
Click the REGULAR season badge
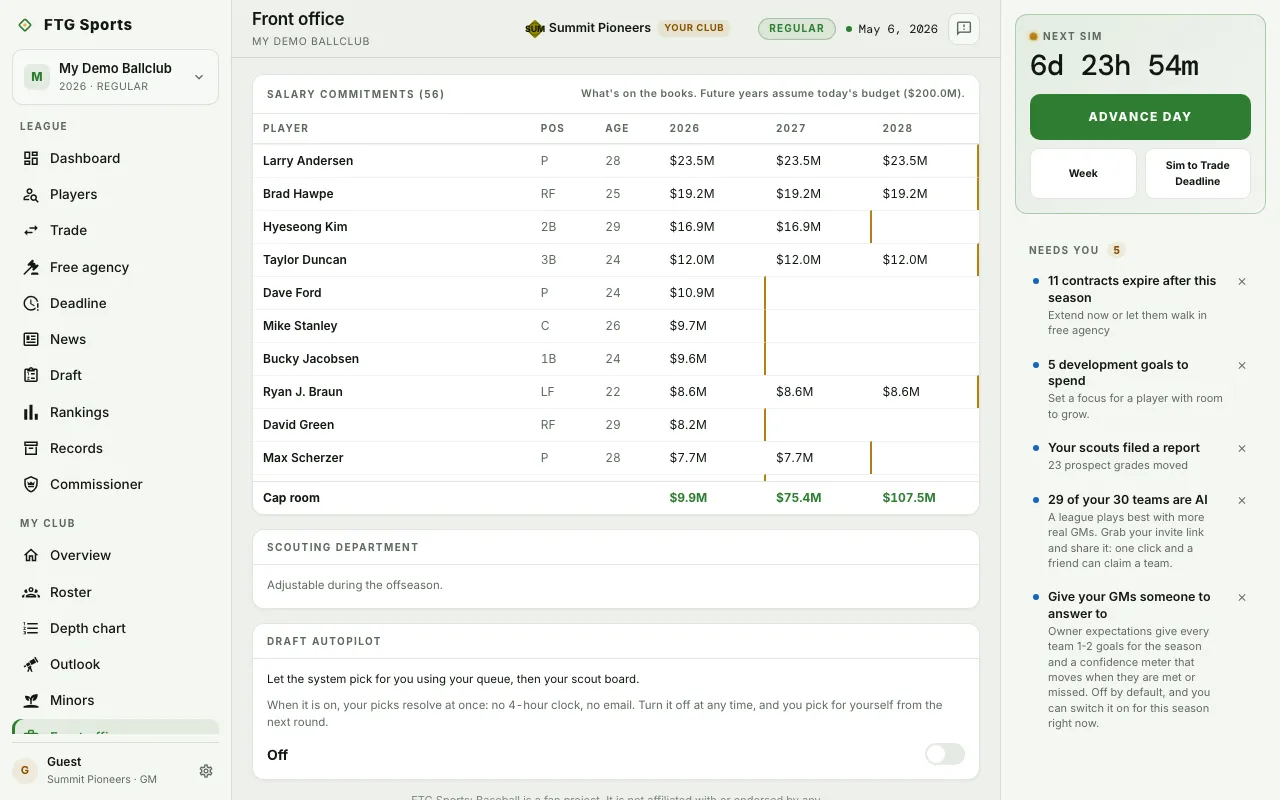point(797,28)
